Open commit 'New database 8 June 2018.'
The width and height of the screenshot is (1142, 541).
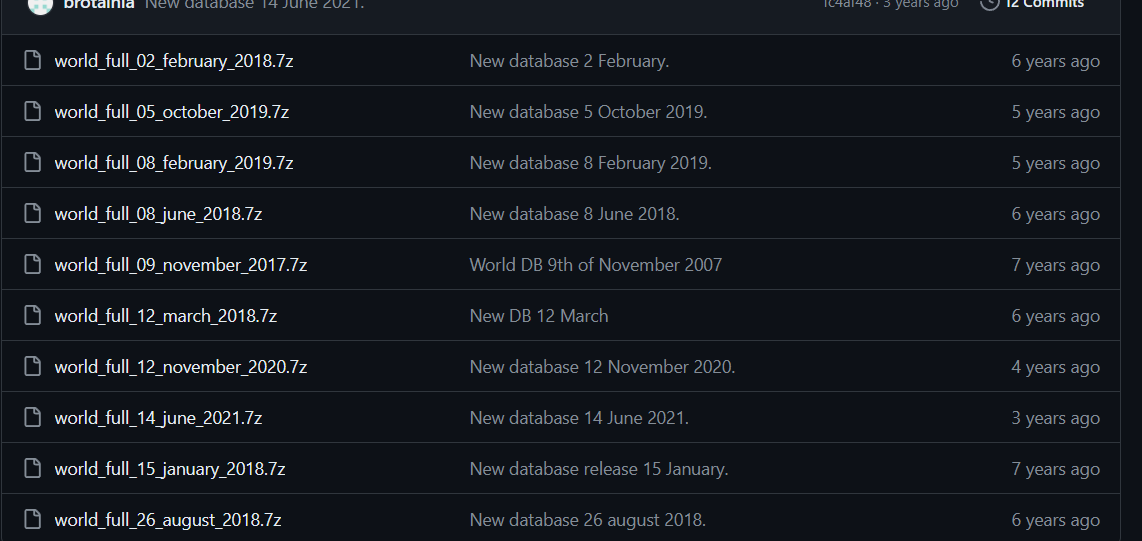point(575,213)
